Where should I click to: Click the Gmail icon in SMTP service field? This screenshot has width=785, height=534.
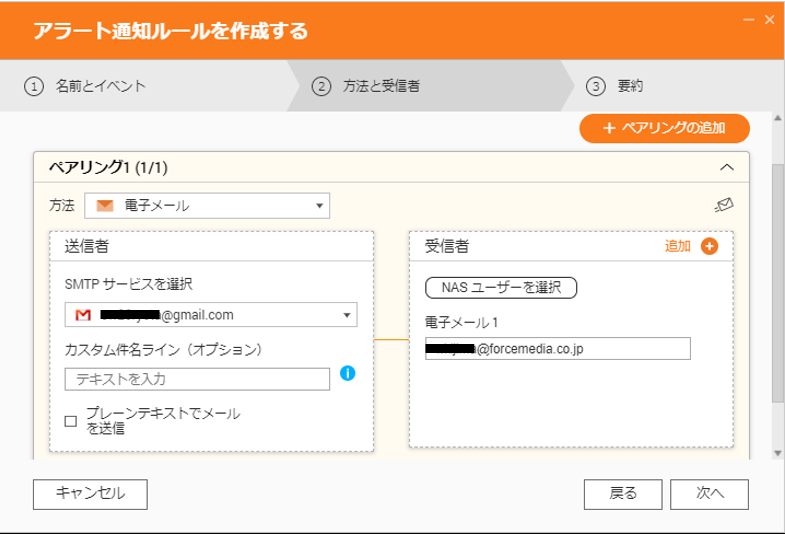pyautogui.click(x=83, y=315)
